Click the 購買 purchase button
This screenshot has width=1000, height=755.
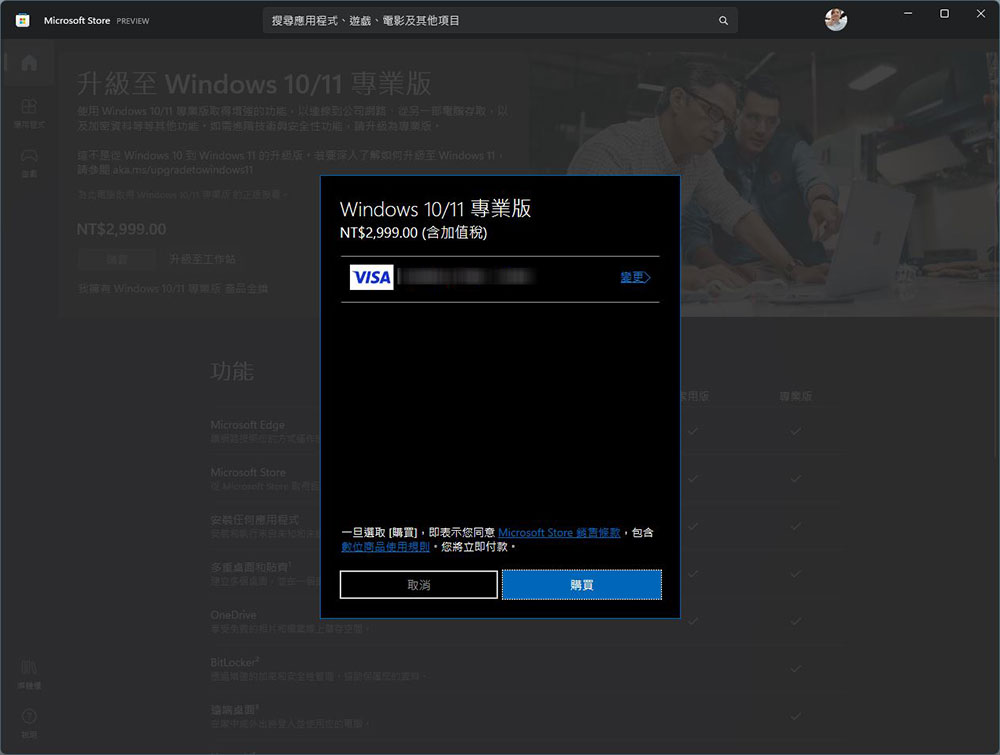pos(582,585)
